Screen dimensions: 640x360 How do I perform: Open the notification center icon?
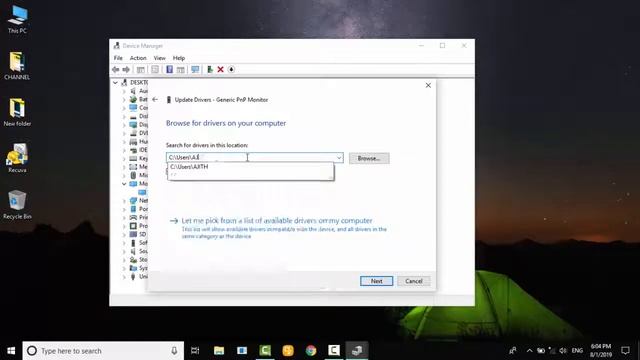(625, 351)
